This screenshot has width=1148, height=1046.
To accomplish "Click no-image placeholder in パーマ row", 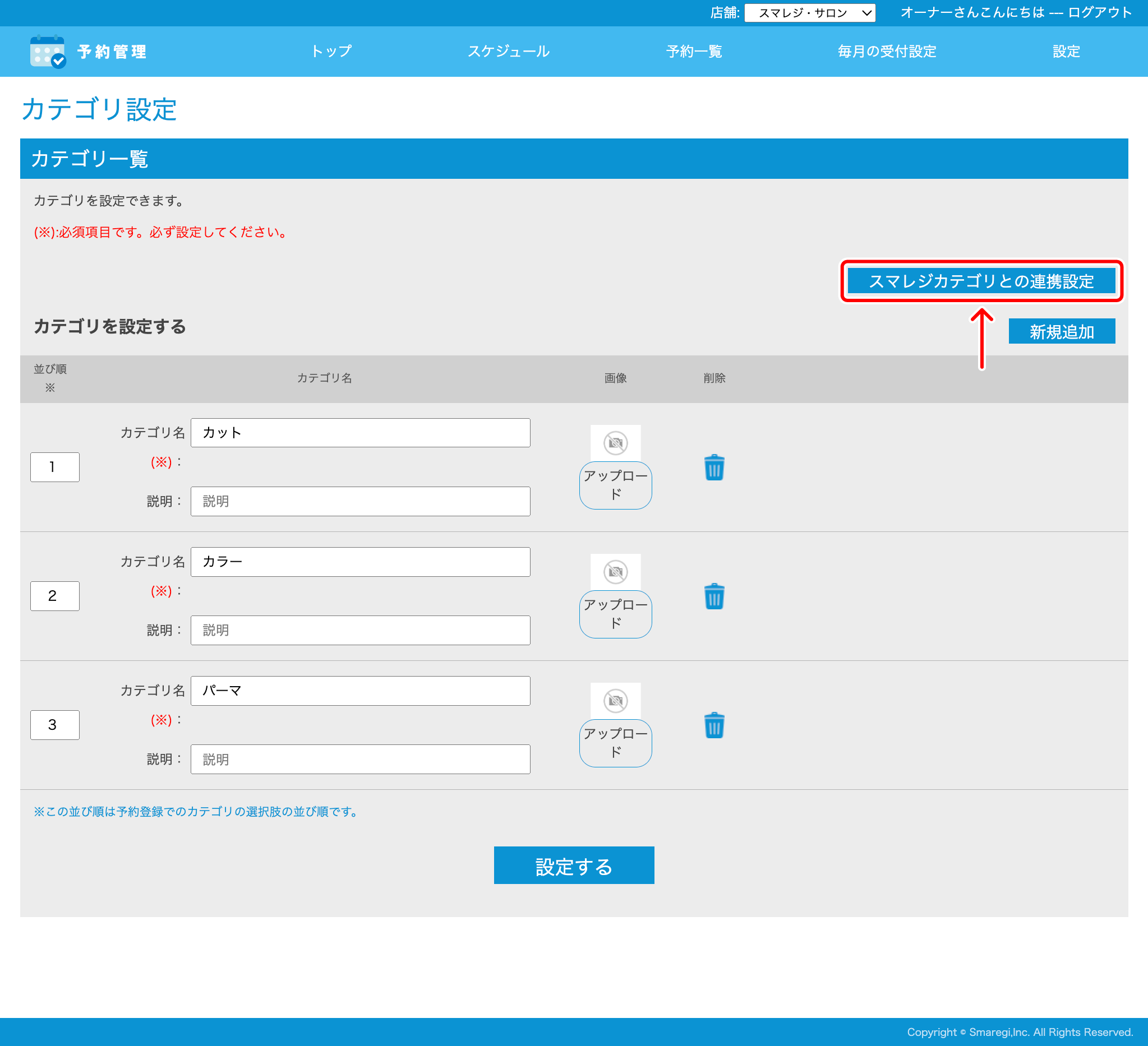I will [615, 701].
